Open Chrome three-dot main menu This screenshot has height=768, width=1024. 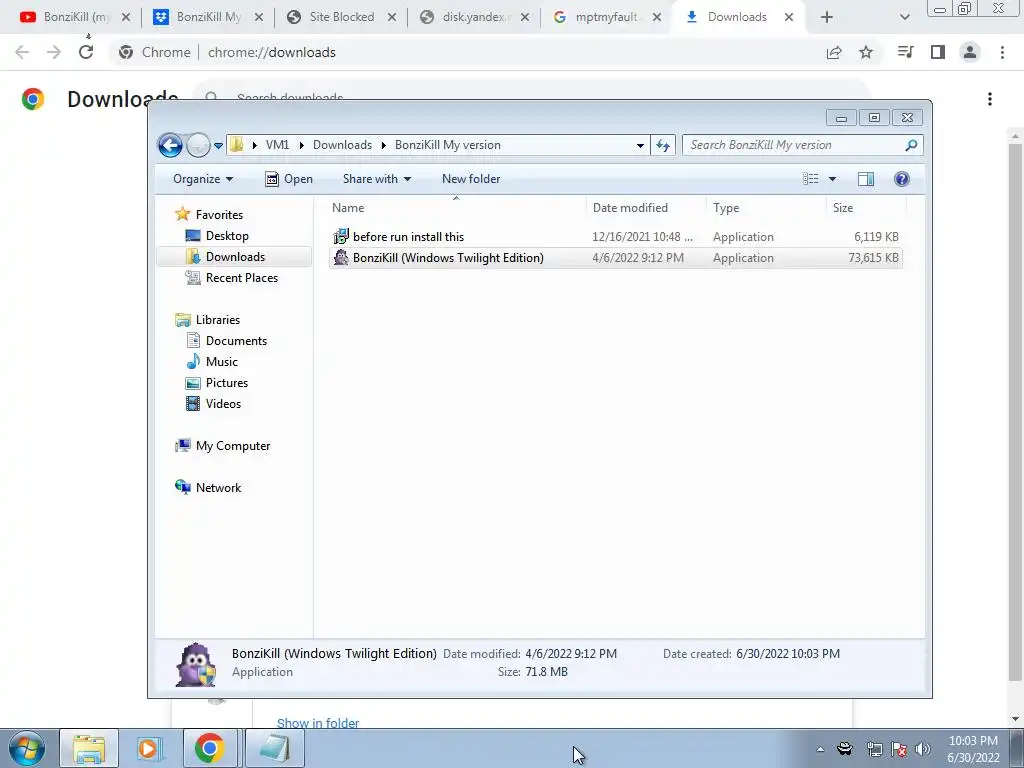point(1002,52)
